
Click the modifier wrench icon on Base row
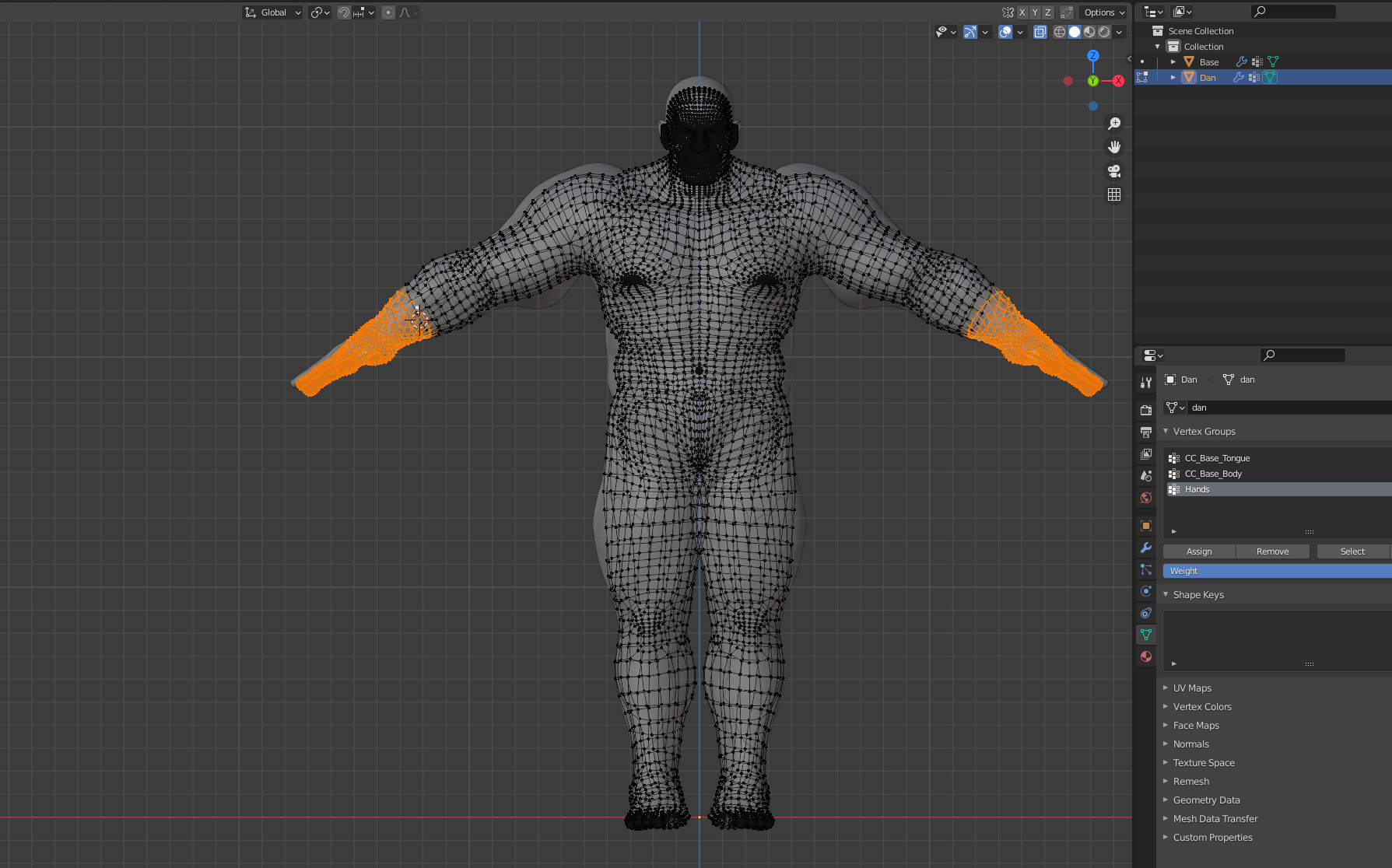pyautogui.click(x=1242, y=61)
